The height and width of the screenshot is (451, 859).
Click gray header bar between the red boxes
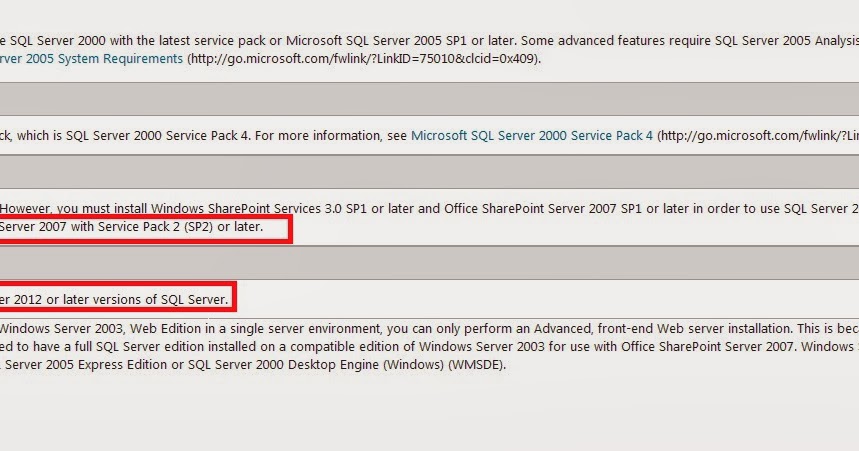pyautogui.click(x=430, y=262)
